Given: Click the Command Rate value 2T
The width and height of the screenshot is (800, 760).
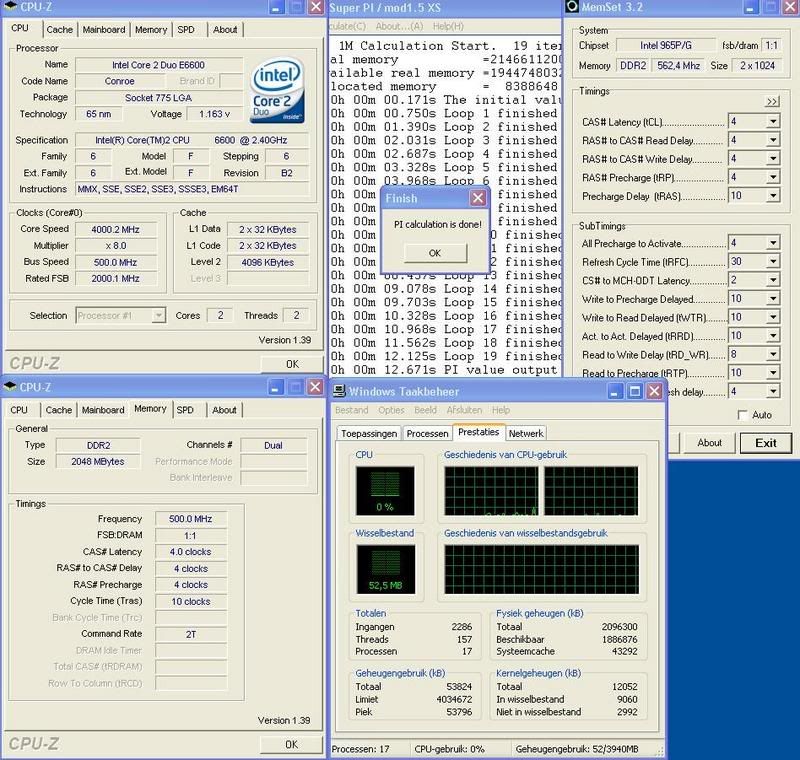Looking at the screenshot, I should point(190,634).
